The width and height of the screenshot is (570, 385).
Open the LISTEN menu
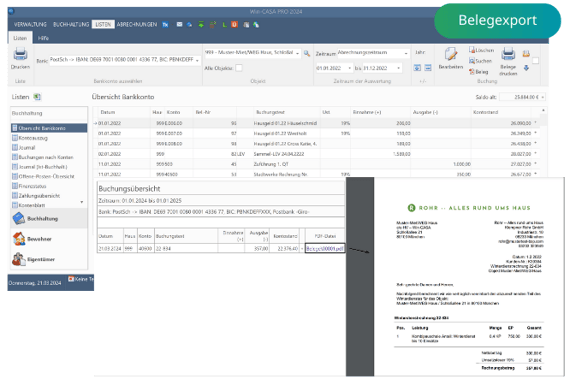(x=103, y=24)
